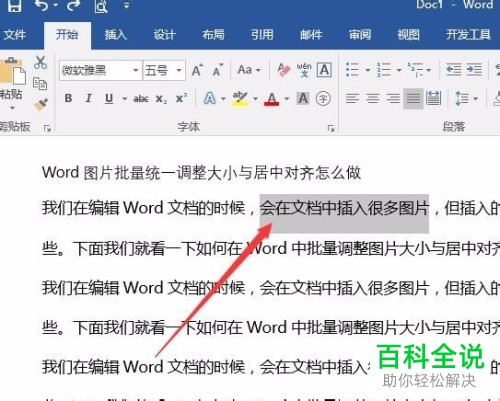The width and height of the screenshot is (500, 401).
Task: Increase font size with grow font icon
Action: click(197, 70)
